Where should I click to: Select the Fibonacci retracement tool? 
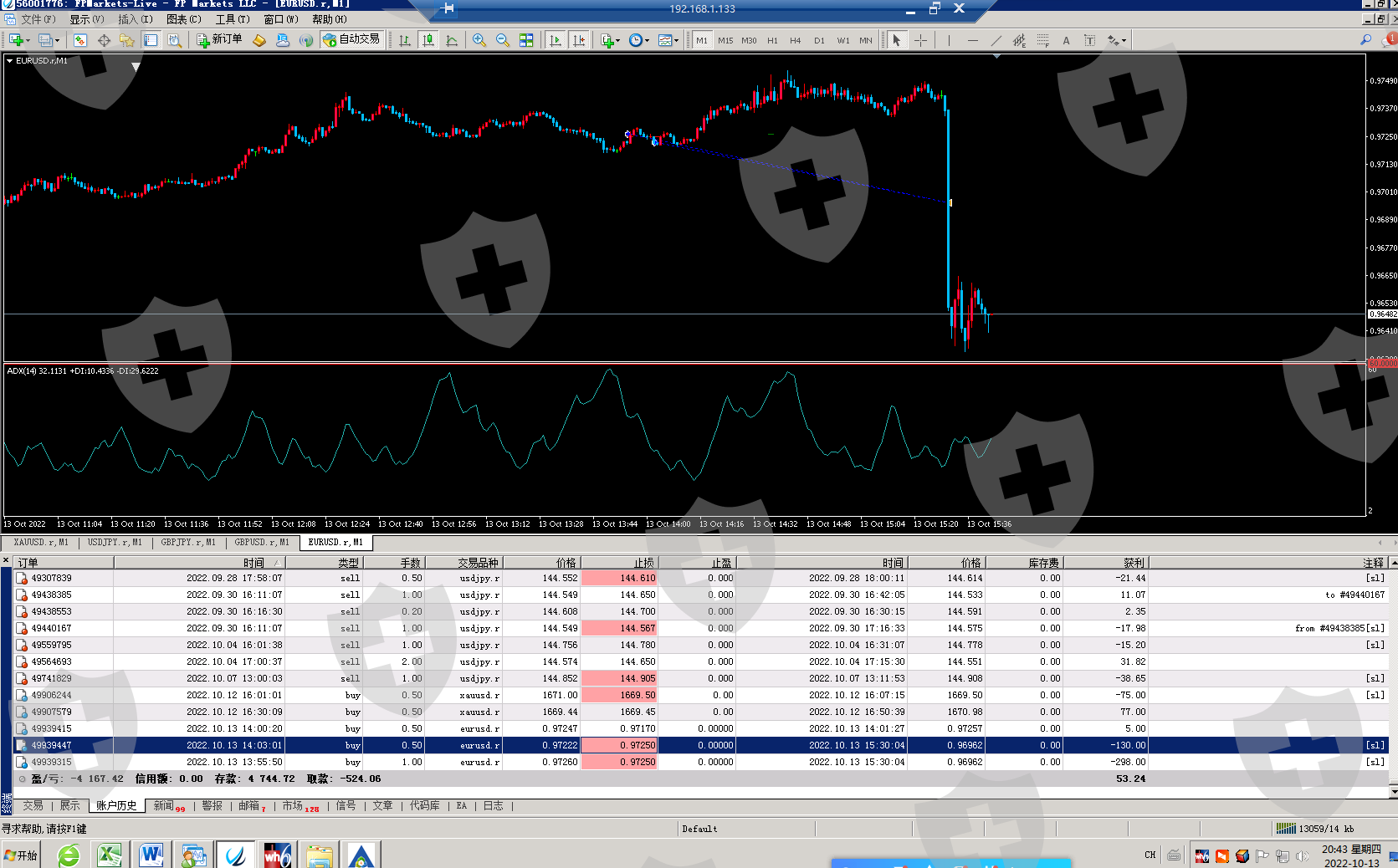point(1042,40)
